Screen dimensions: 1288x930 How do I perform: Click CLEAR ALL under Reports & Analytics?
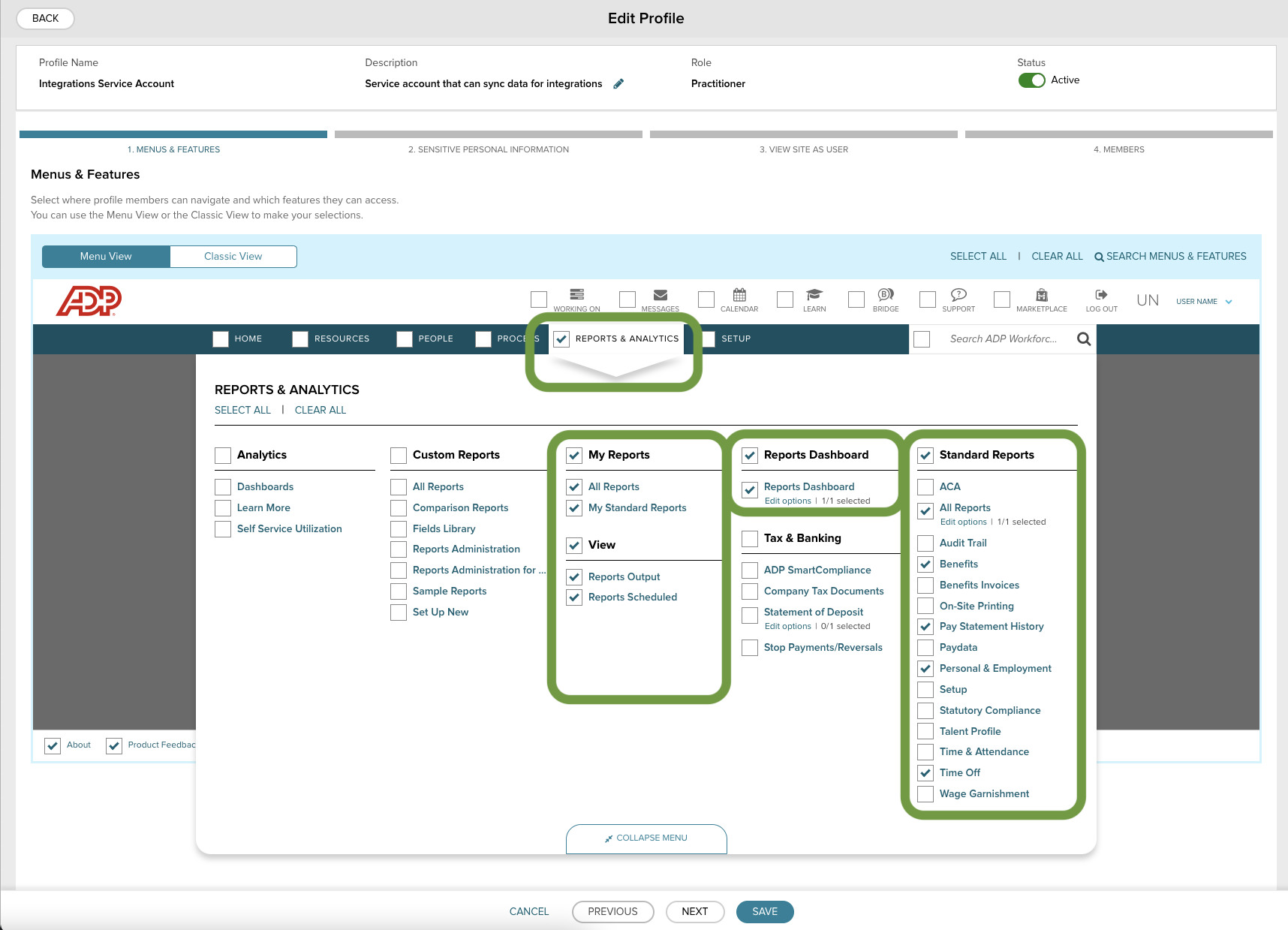[x=320, y=410]
